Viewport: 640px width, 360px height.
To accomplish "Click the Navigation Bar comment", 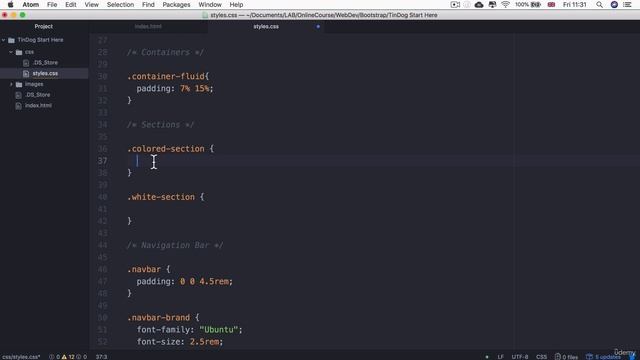I will coord(175,245).
